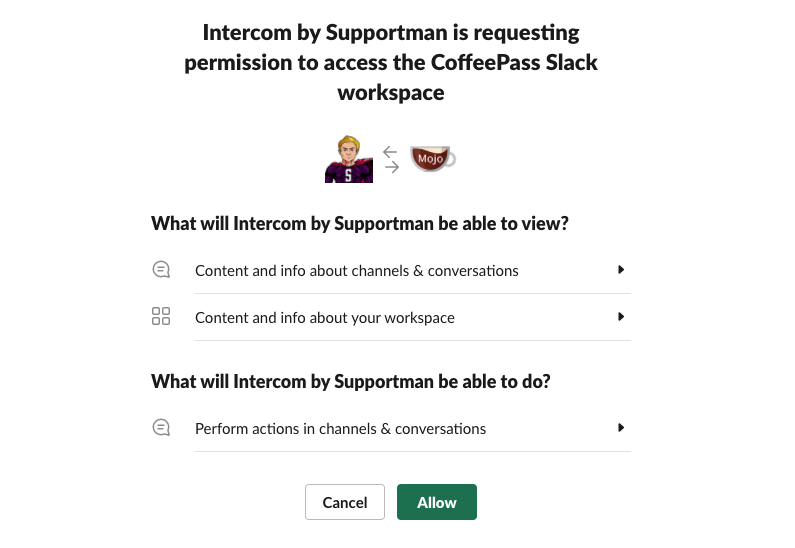Click chat bubble icon beside Perform actions row
This screenshot has width=795, height=548.
click(161, 428)
